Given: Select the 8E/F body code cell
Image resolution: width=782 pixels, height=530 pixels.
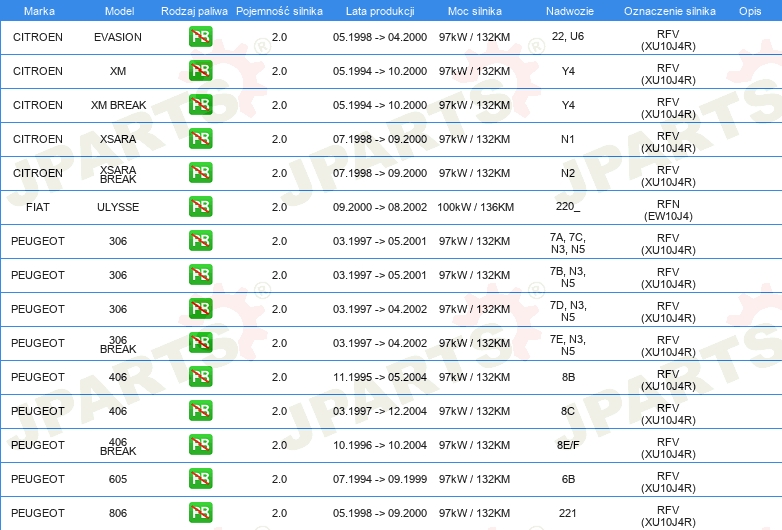Looking at the screenshot, I should pyautogui.click(x=568, y=445).
